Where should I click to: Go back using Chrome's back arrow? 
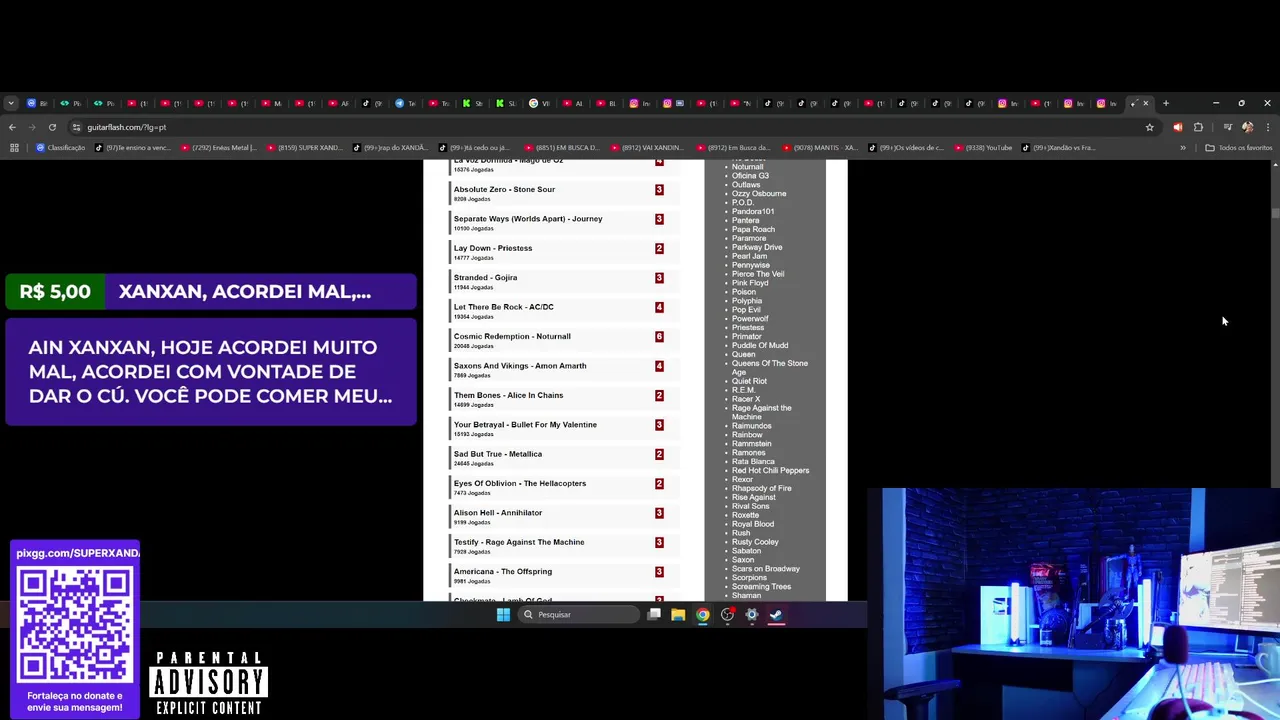(12, 127)
